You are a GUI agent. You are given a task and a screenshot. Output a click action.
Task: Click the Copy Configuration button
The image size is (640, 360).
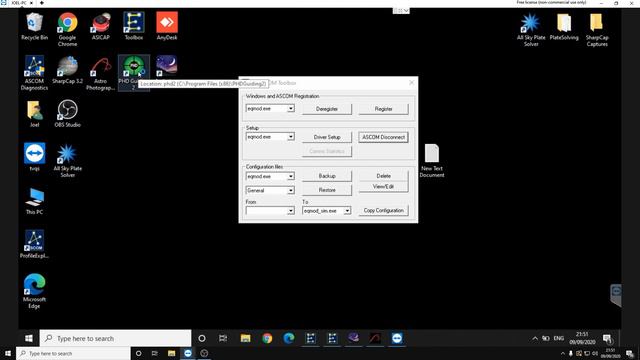pos(383,210)
